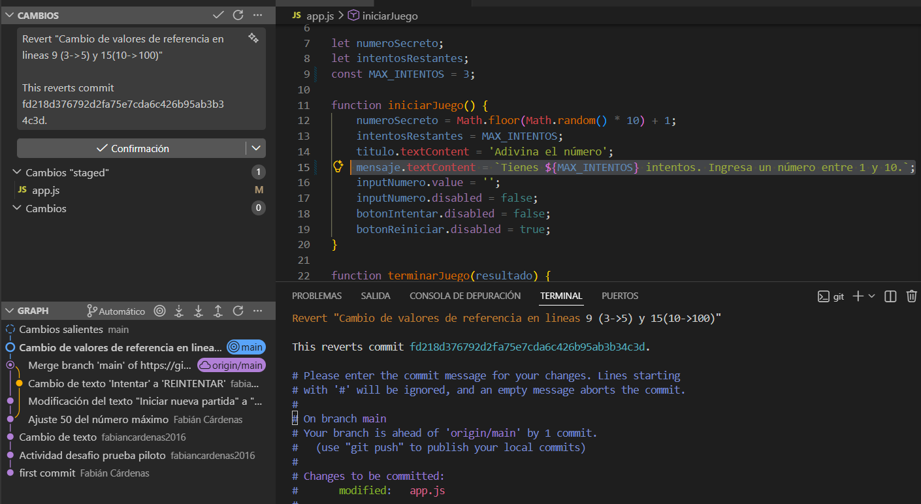Image resolution: width=921 pixels, height=504 pixels.
Task: Click 'modified: app.js' line in terminal
Action: [x=391, y=490]
